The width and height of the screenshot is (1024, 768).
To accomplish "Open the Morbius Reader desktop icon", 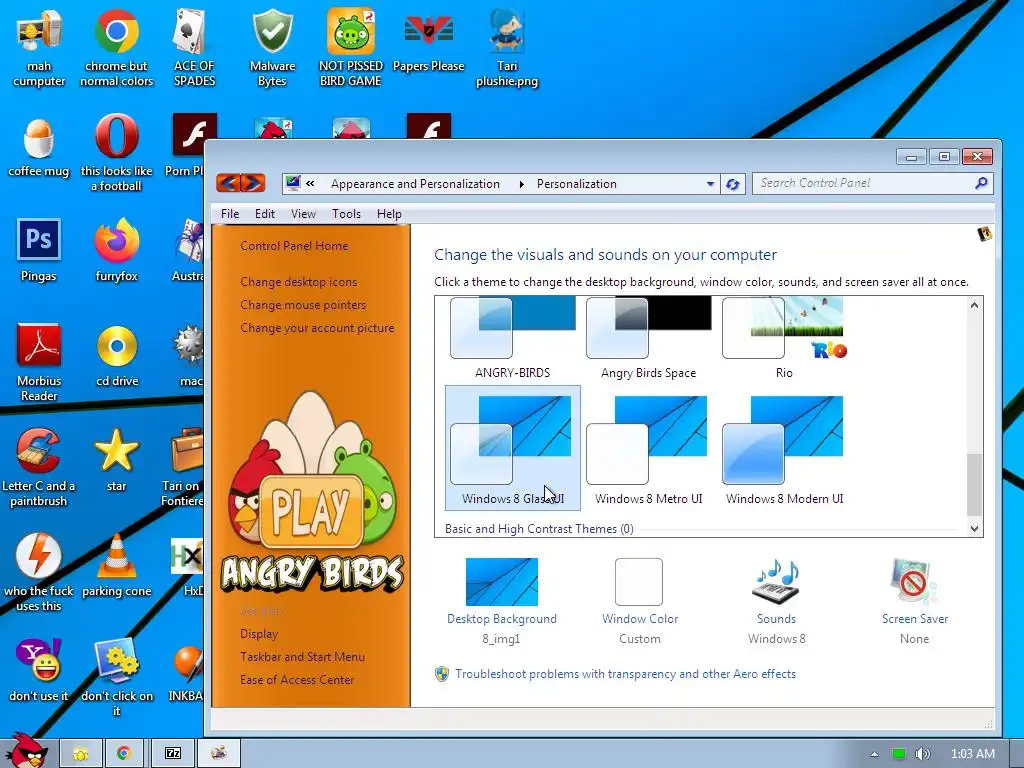I will tap(39, 362).
